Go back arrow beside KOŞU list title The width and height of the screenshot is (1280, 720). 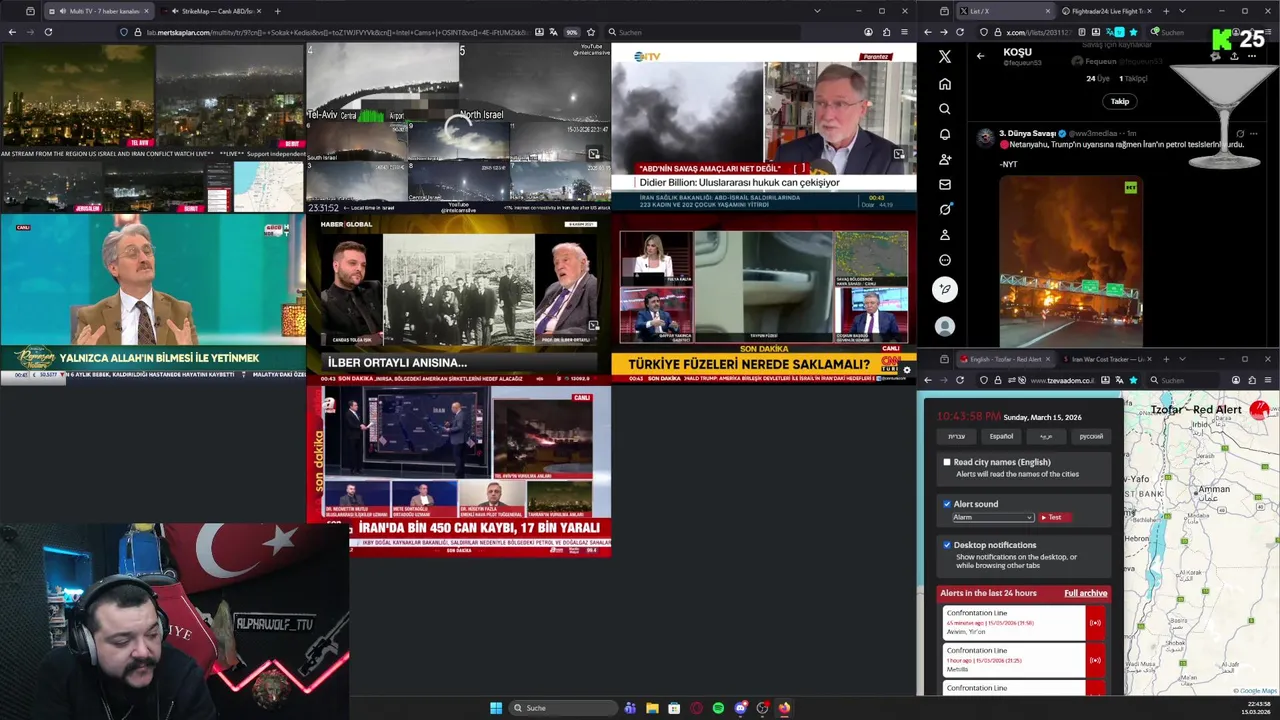tap(980, 56)
